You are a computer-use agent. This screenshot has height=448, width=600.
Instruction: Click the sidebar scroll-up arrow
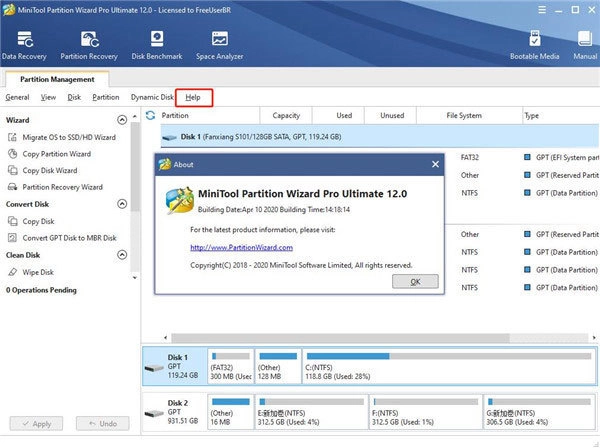pyautogui.click(x=135, y=116)
